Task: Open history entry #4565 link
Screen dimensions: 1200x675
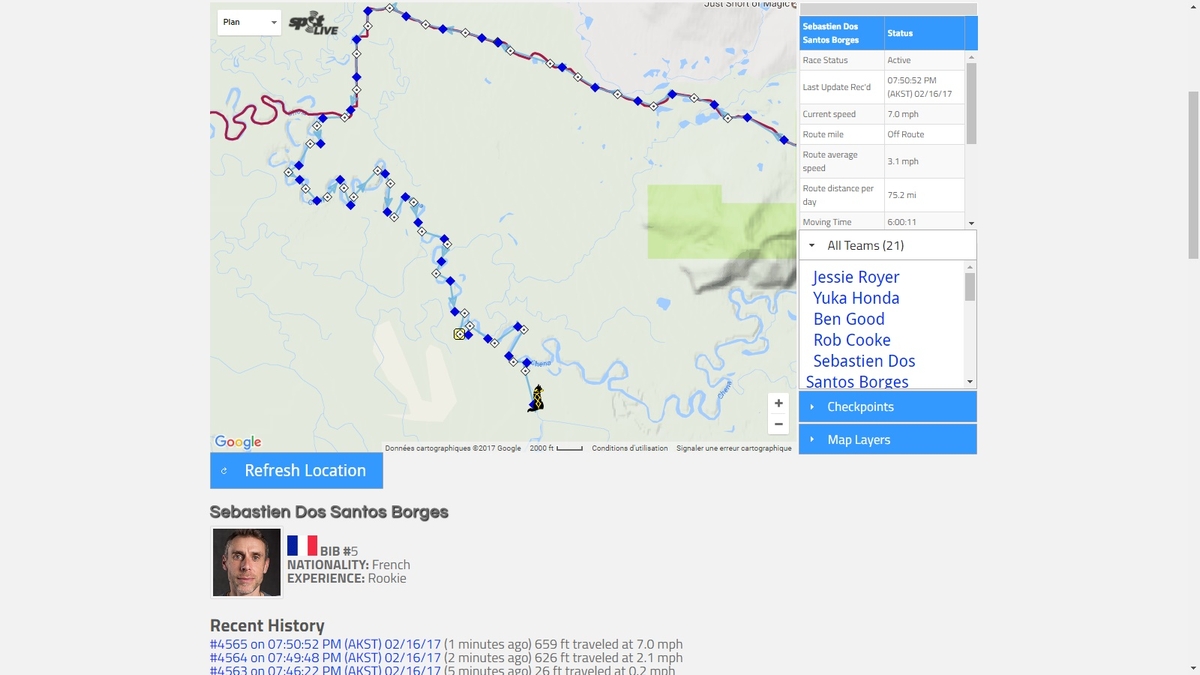Action: coord(325,644)
